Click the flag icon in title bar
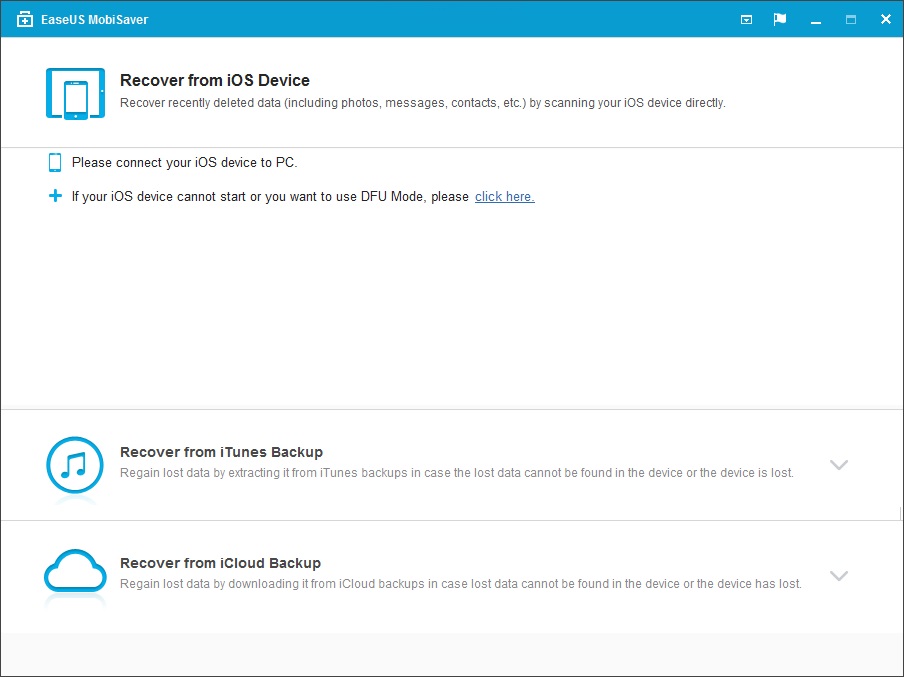This screenshot has height=677, width=904. tap(780, 19)
